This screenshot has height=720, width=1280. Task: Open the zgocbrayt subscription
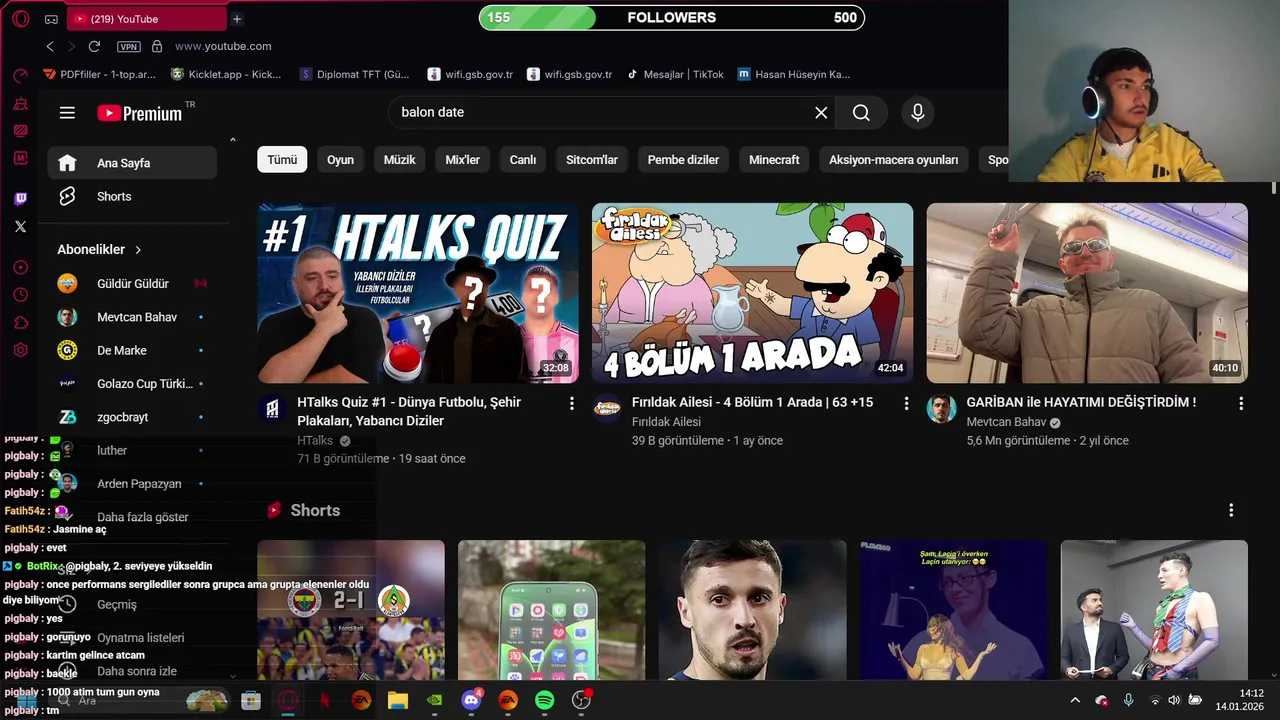132,417
